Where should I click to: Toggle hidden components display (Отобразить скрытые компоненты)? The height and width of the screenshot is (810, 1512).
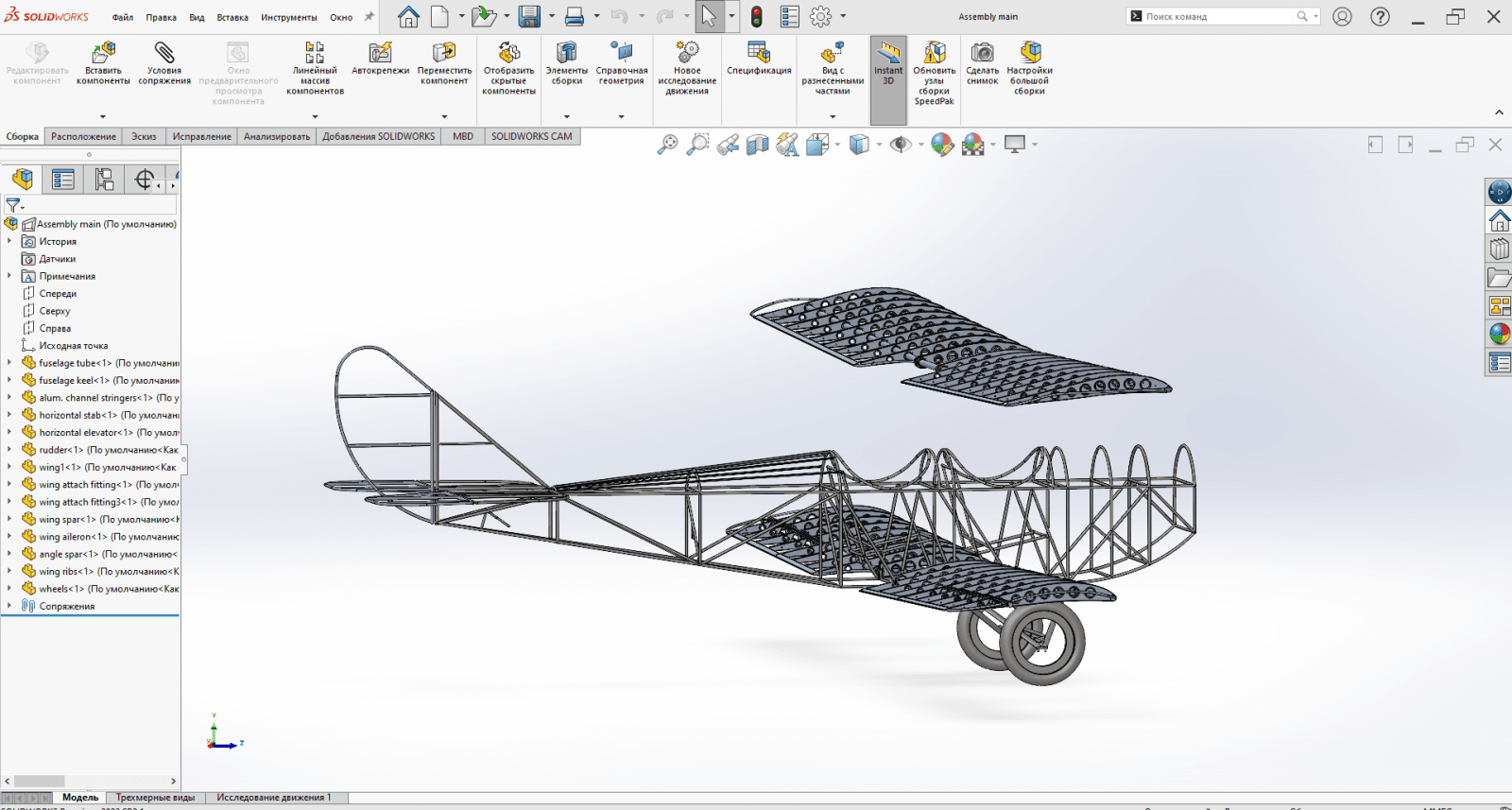tap(508, 55)
